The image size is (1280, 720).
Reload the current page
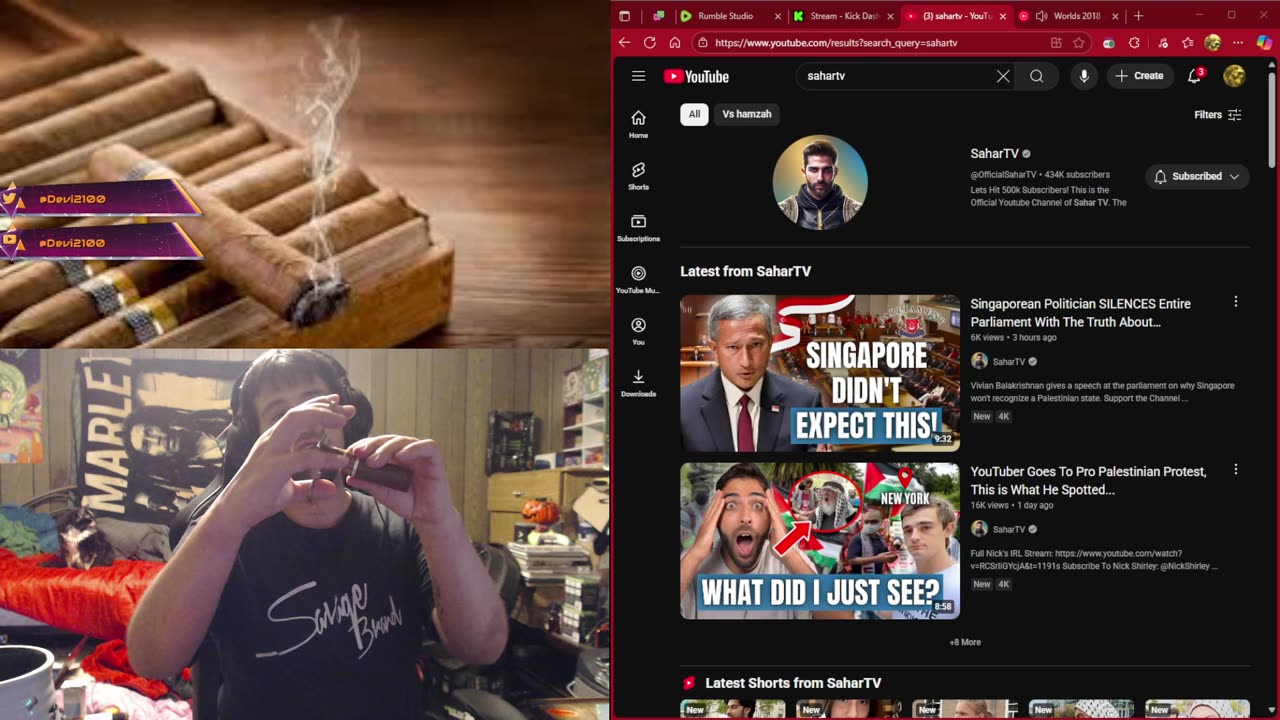pos(649,43)
